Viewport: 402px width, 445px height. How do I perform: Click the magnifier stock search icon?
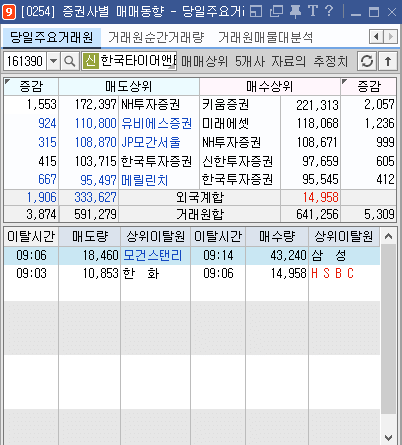[70, 61]
